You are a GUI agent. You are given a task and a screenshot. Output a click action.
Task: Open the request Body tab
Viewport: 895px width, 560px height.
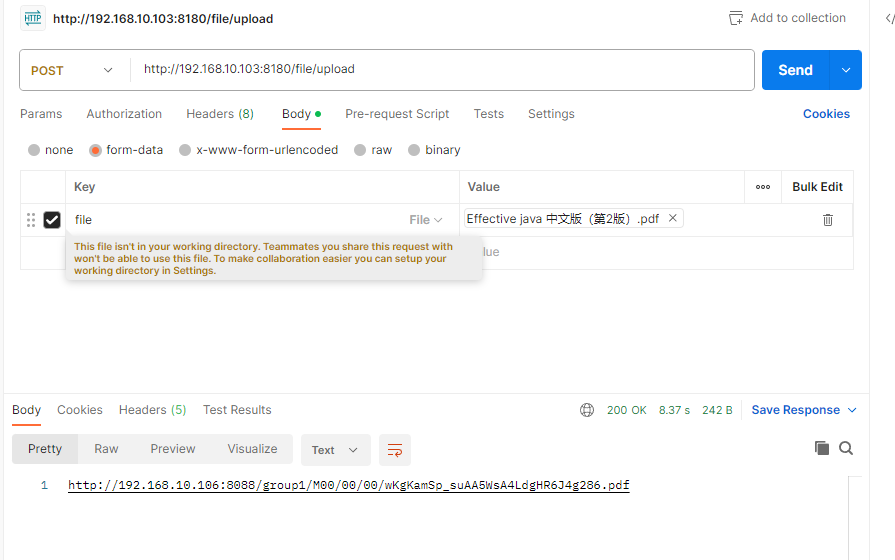tap(301, 114)
